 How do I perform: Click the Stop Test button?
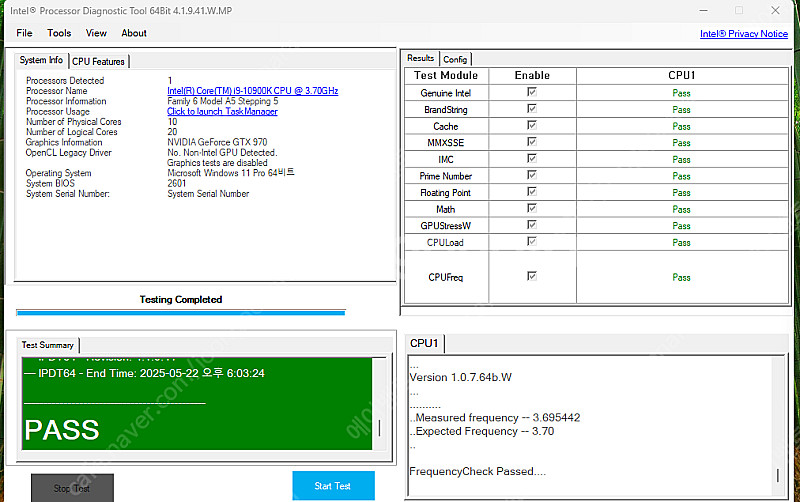[72, 488]
